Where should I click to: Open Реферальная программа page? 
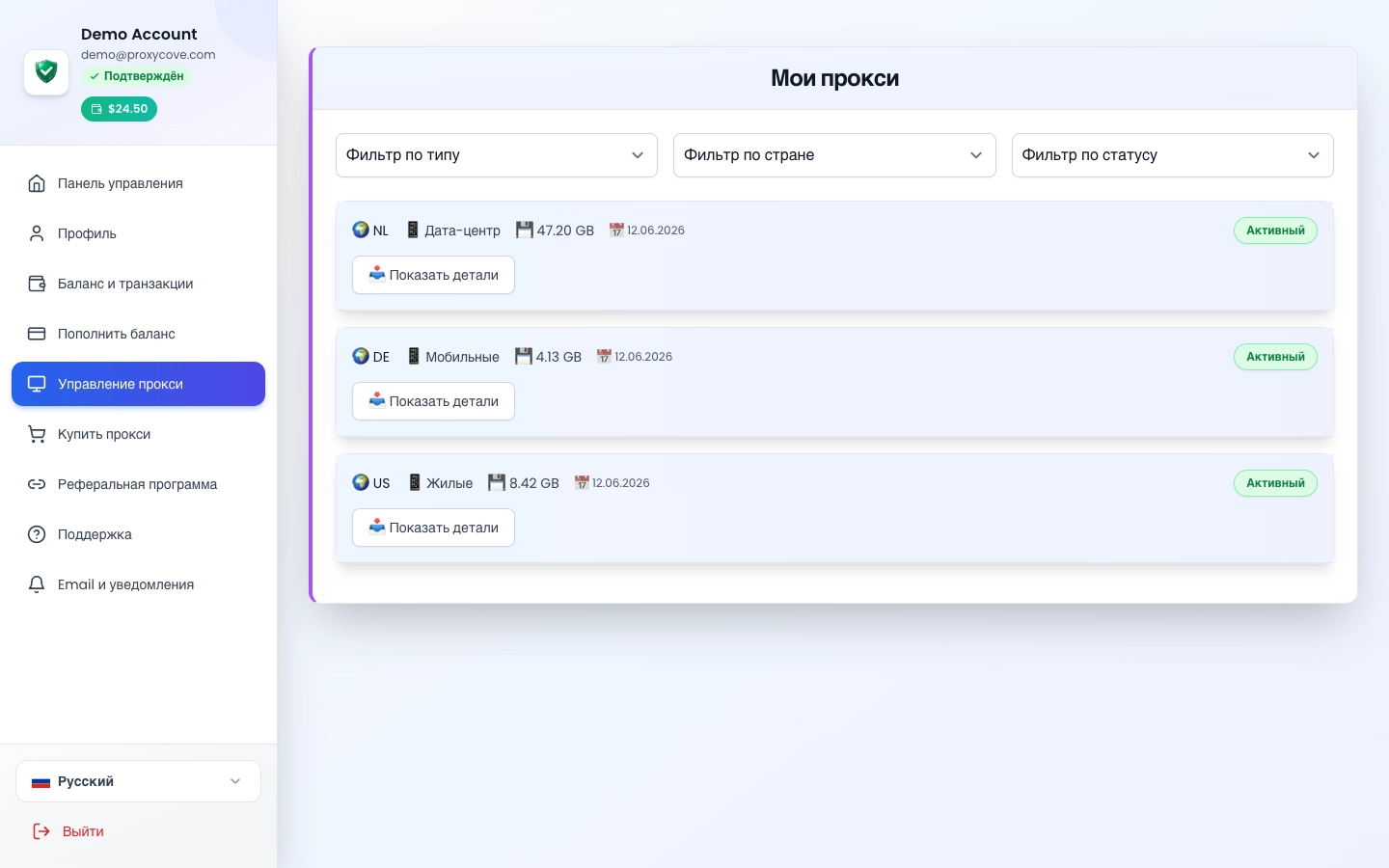tap(138, 484)
